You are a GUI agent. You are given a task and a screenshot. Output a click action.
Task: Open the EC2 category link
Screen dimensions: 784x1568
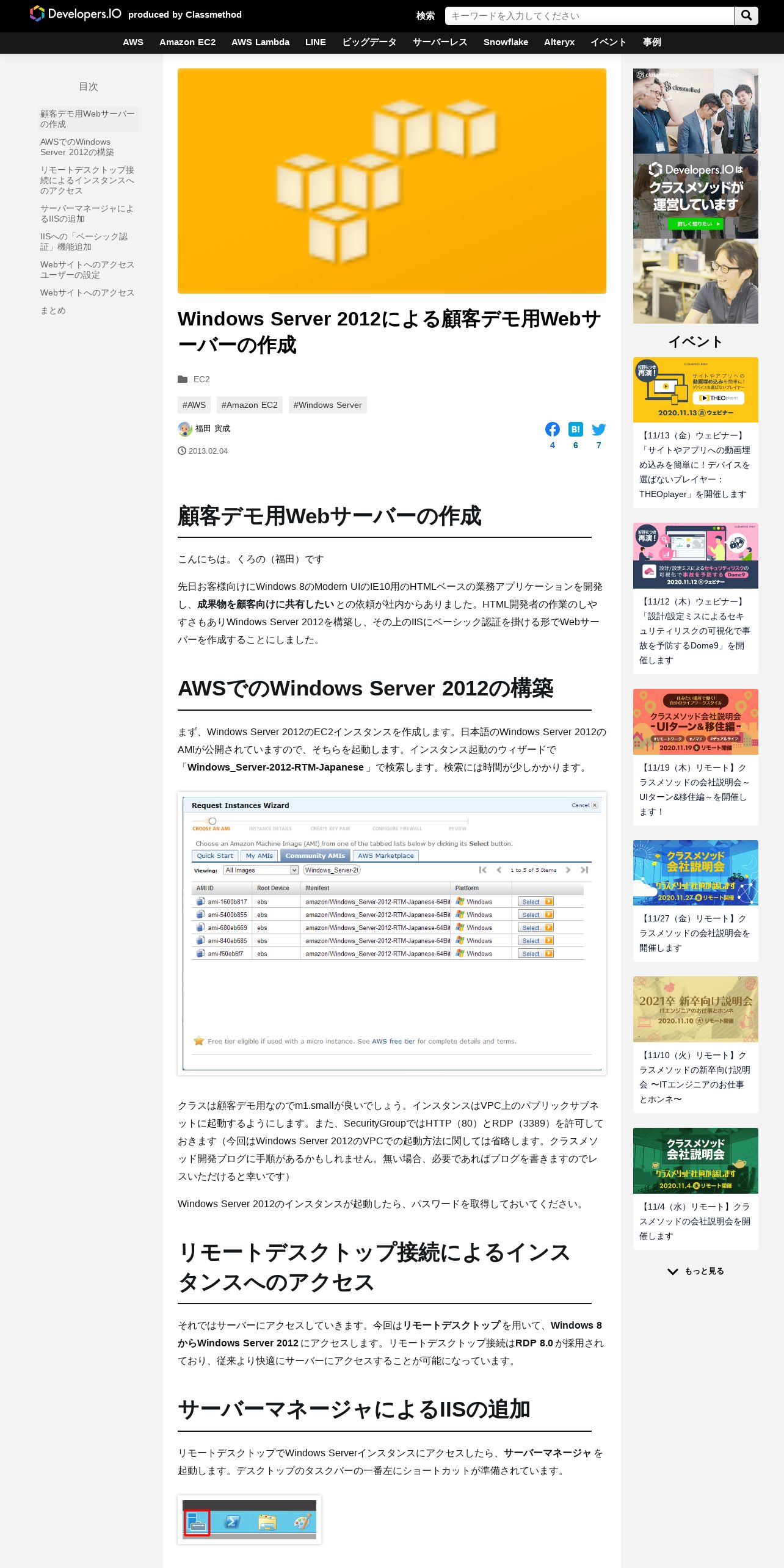click(201, 379)
